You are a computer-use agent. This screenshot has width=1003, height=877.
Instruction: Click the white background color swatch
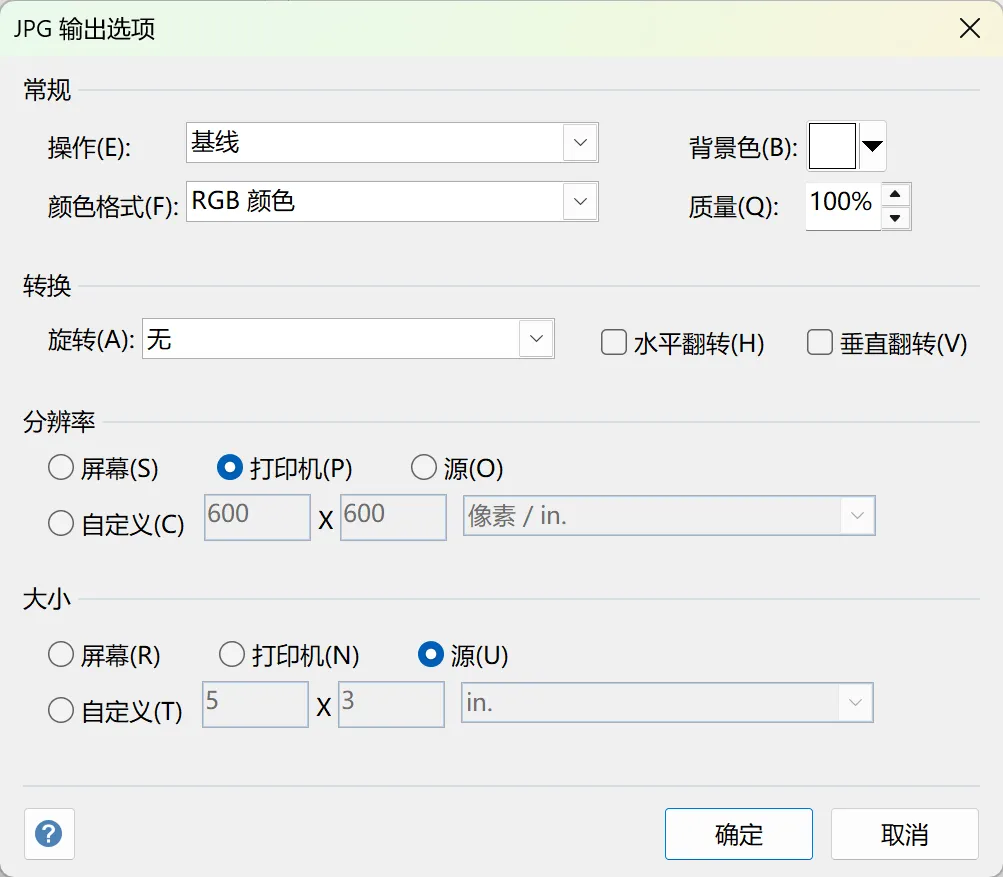tap(832, 147)
